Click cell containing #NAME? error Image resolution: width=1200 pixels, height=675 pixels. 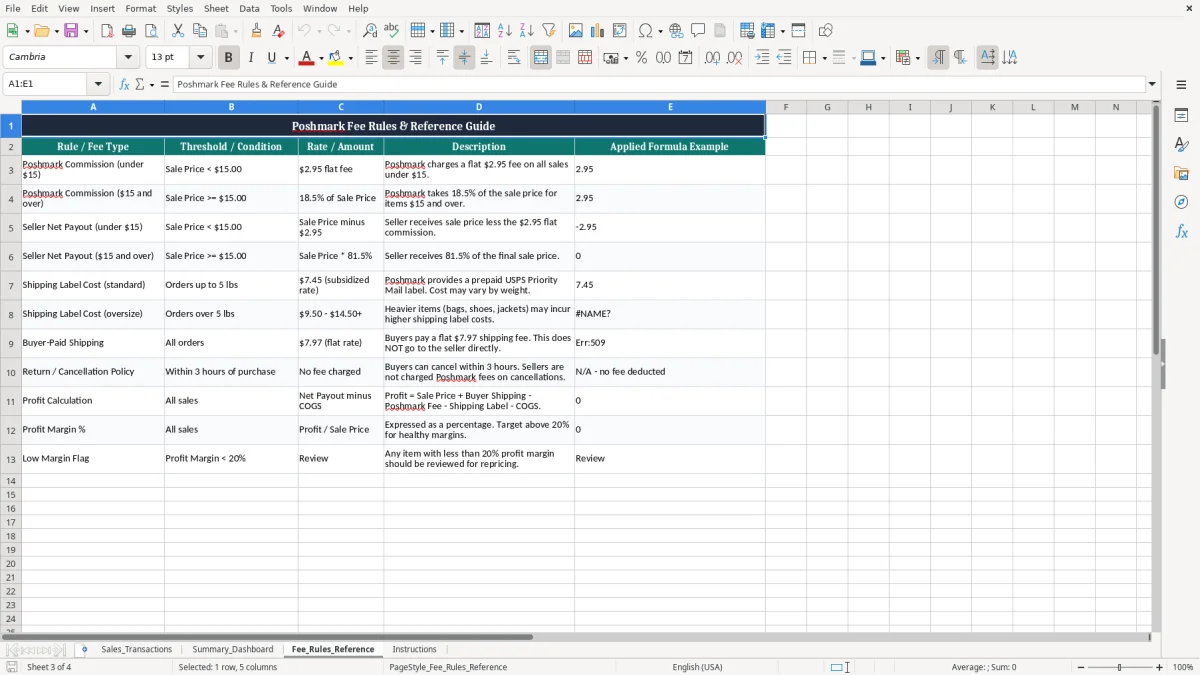pyautogui.click(x=670, y=314)
